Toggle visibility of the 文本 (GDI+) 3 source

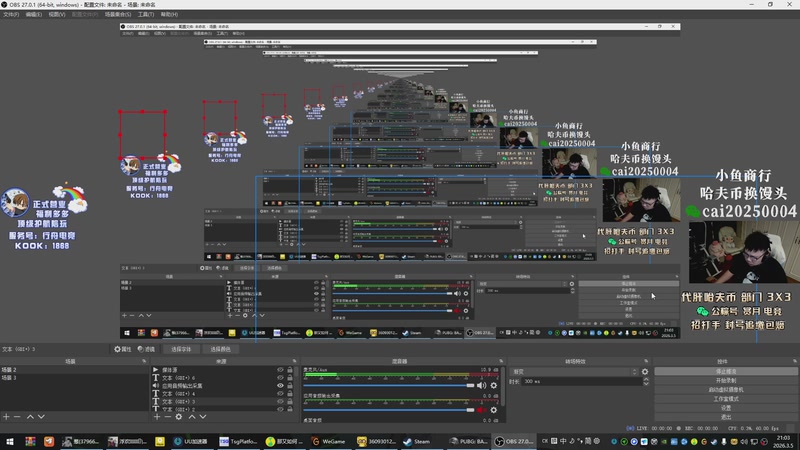pos(280,402)
